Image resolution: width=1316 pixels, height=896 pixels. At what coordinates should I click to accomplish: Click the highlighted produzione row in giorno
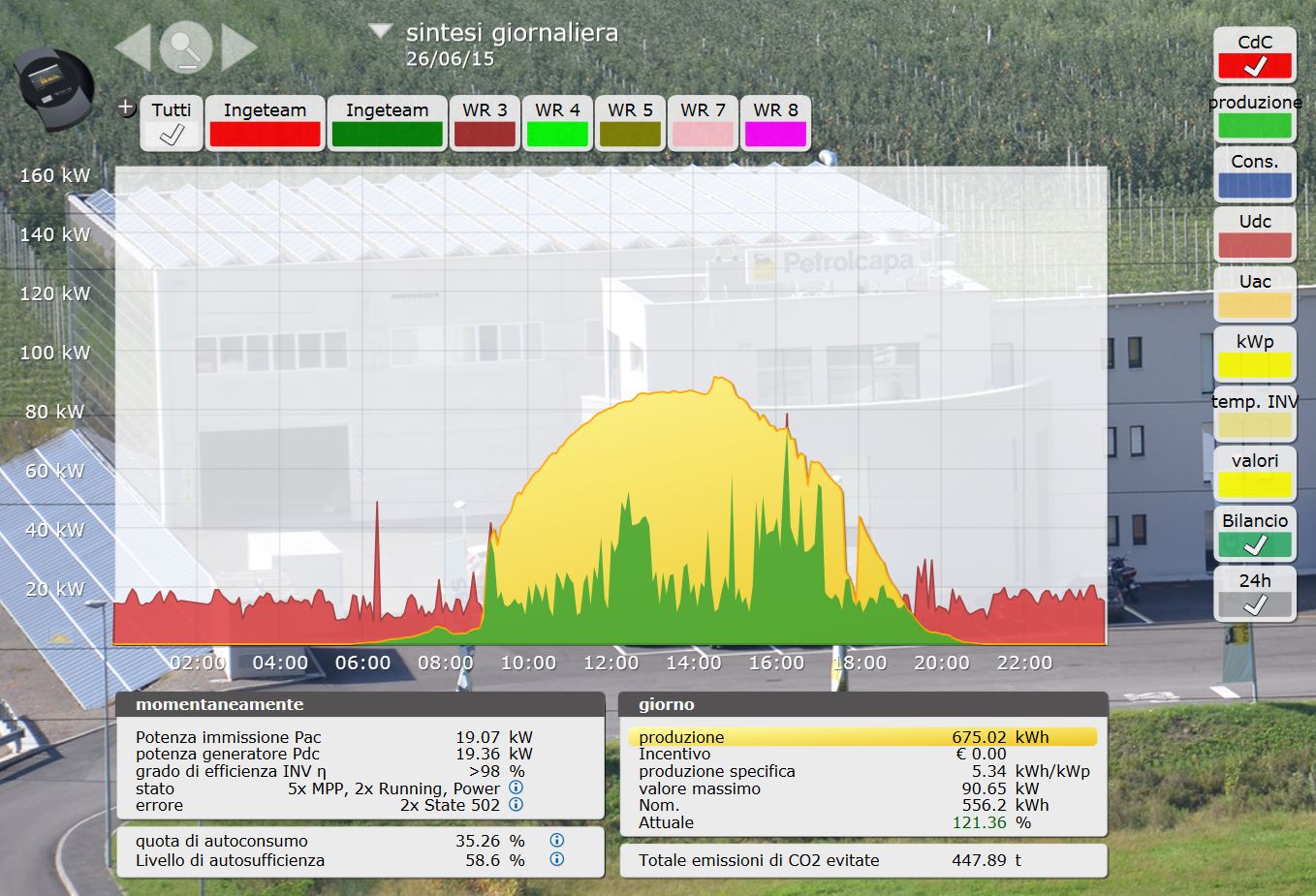tap(862, 737)
